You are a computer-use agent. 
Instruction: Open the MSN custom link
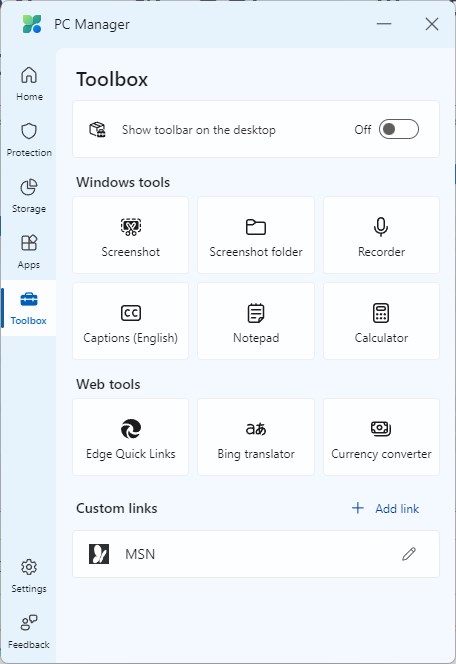pos(256,554)
